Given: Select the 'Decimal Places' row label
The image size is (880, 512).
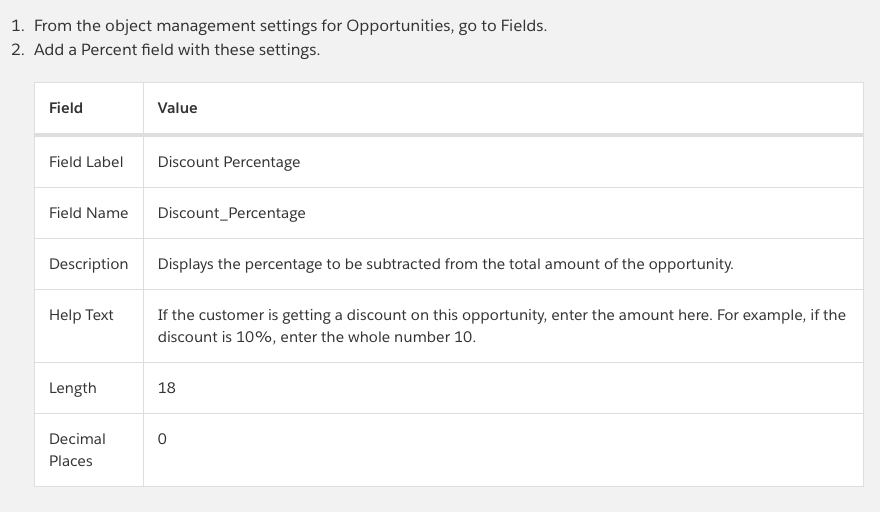Looking at the screenshot, I should tap(77, 450).
